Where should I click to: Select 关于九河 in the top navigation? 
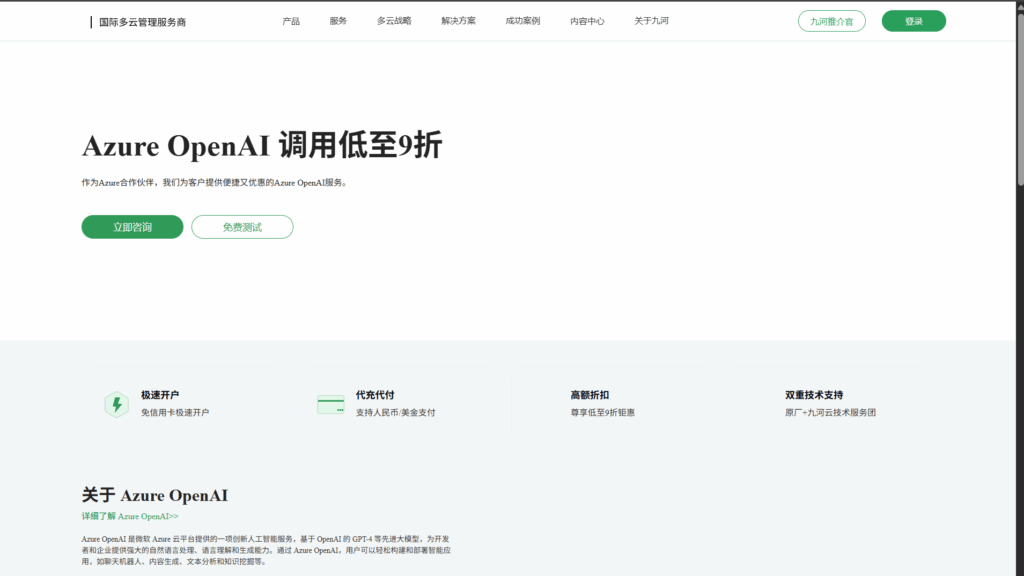coord(651,21)
